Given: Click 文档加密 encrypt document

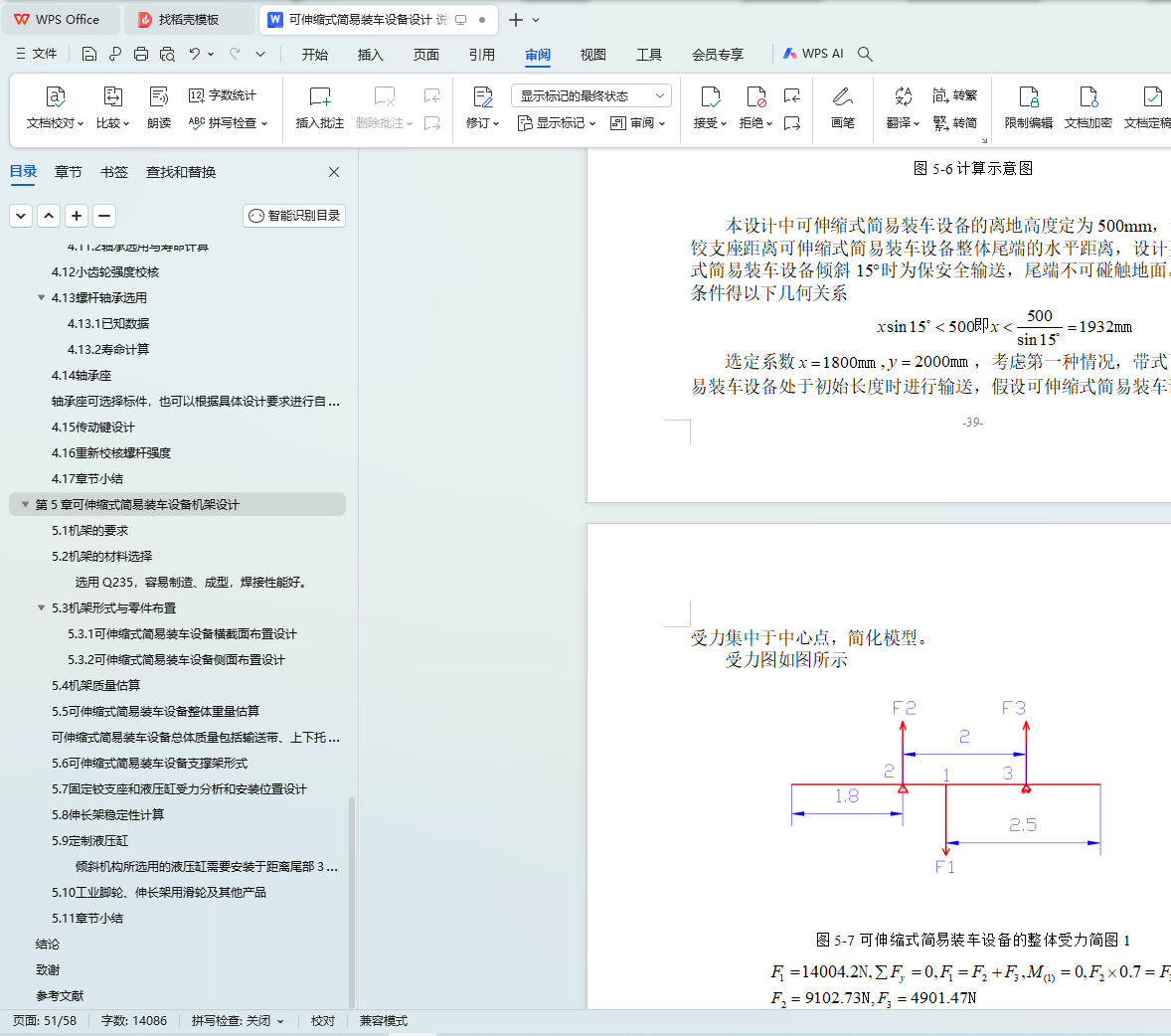Looking at the screenshot, I should coord(1088,107).
